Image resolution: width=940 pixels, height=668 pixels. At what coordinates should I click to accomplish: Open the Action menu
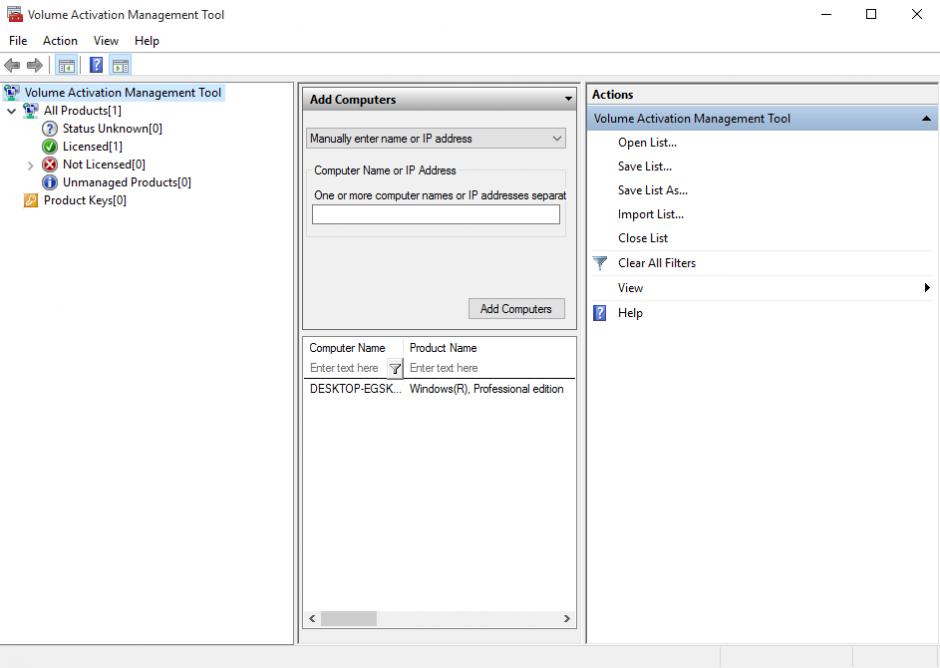60,41
